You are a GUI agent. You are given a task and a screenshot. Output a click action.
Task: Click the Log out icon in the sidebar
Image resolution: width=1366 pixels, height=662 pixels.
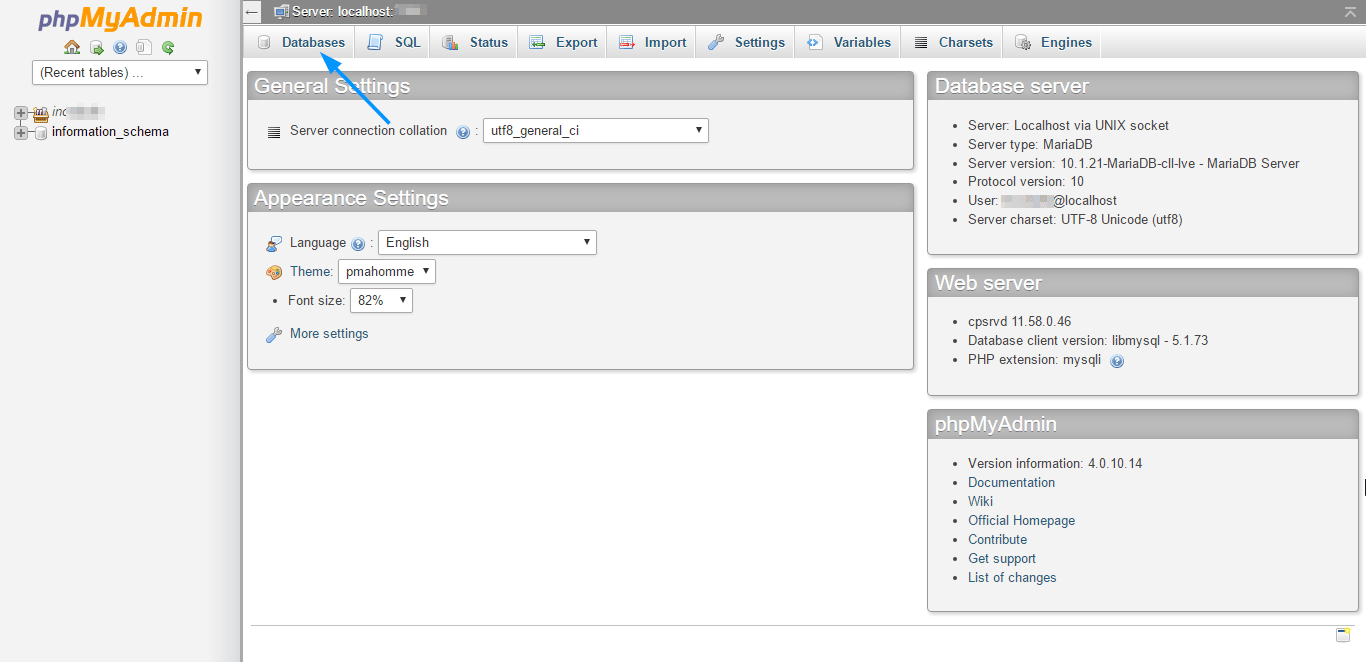point(97,47)
